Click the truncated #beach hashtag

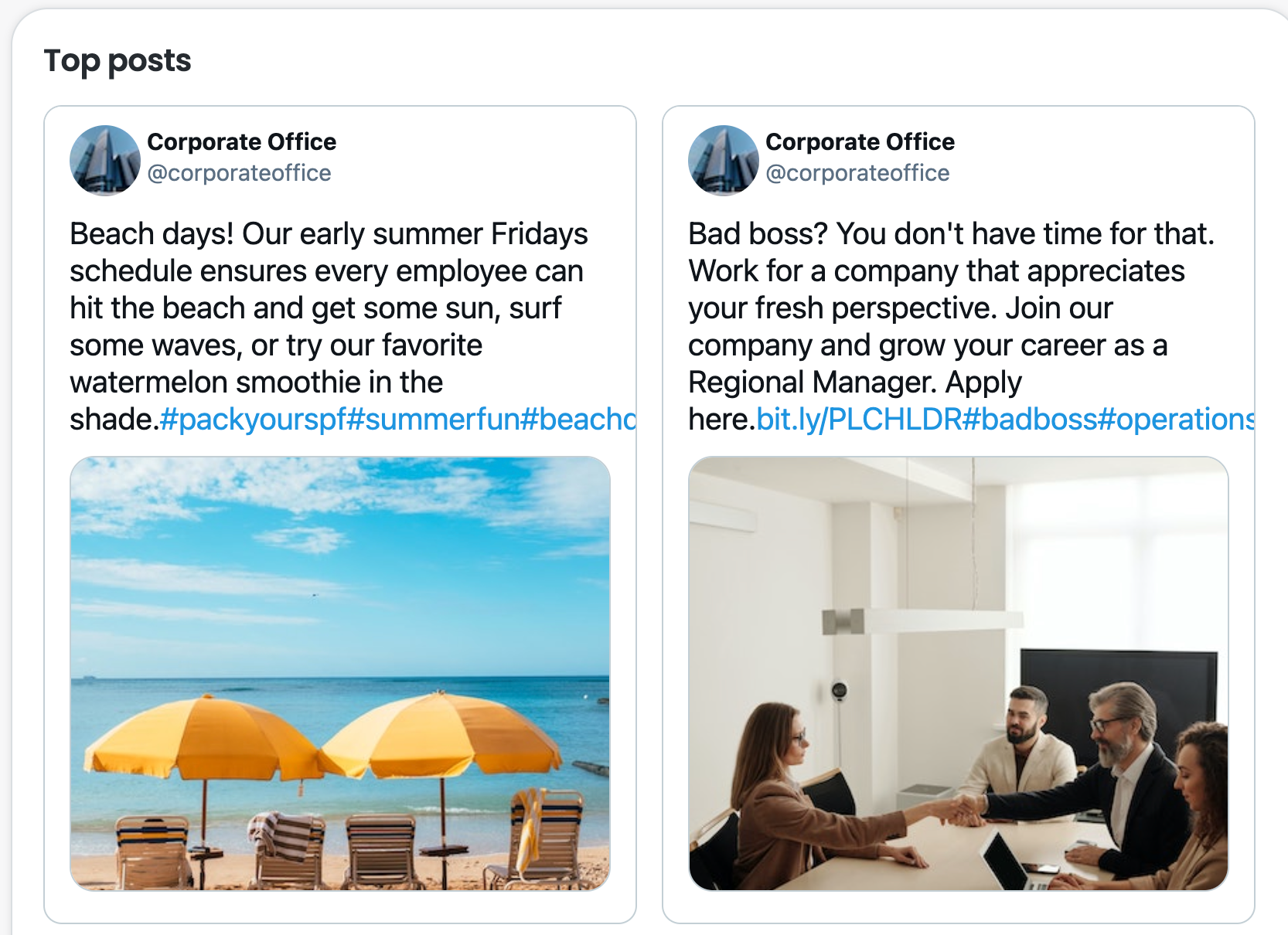click(578, 420)
